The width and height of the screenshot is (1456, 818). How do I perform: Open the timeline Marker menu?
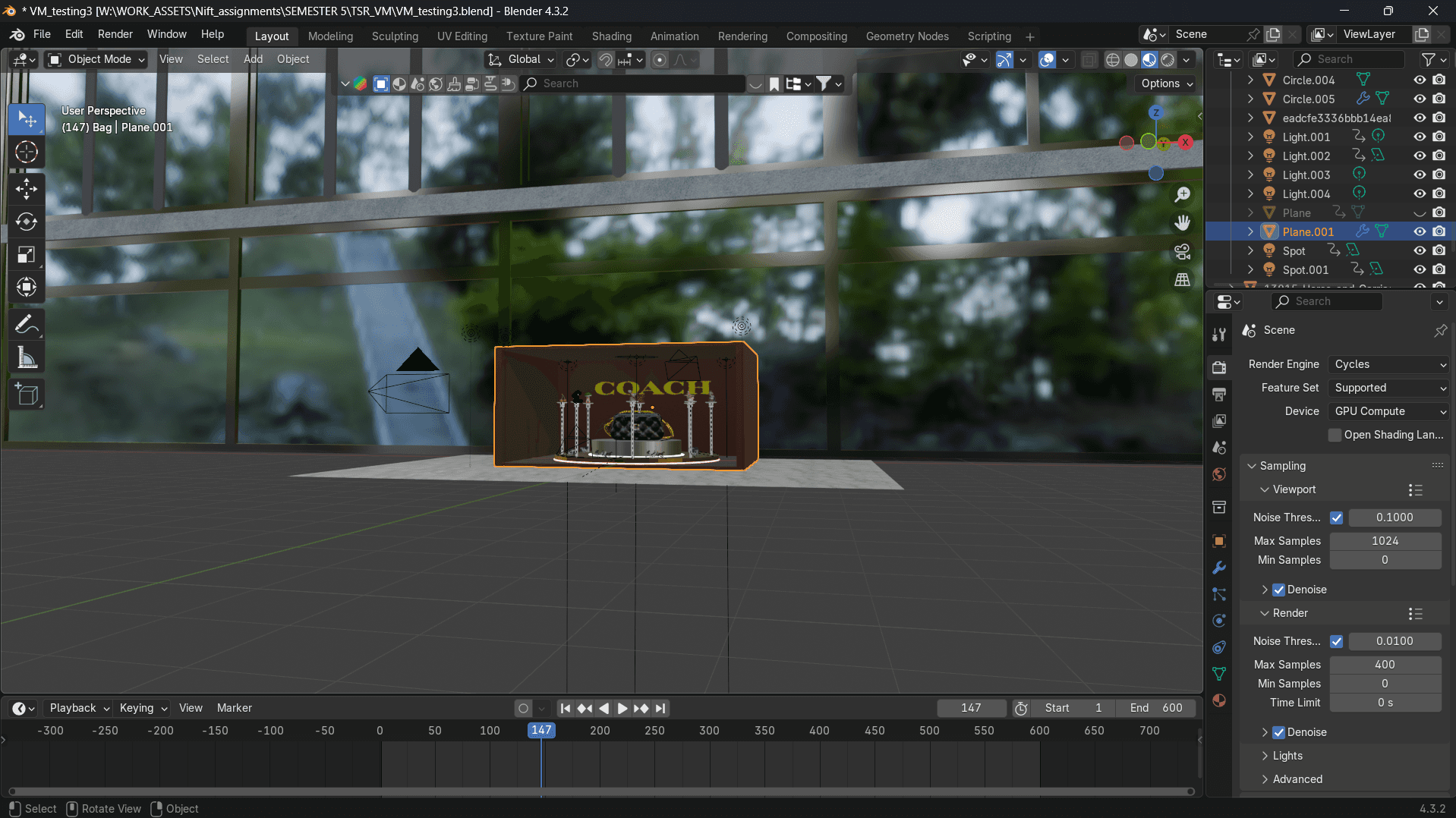pos(235,708)
